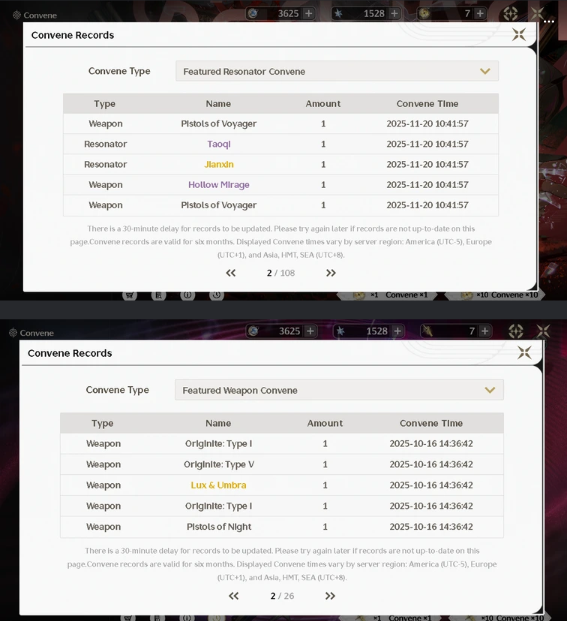567x621 pixels.
Task: Add more to the 1528 currency in the Resonator window
Action: [394, 13]
